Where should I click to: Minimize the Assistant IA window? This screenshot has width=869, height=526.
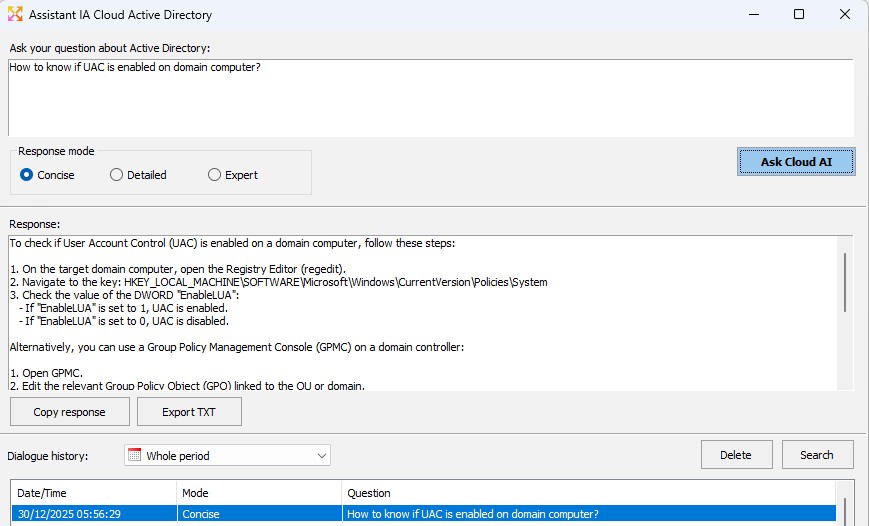click(752, 15)
